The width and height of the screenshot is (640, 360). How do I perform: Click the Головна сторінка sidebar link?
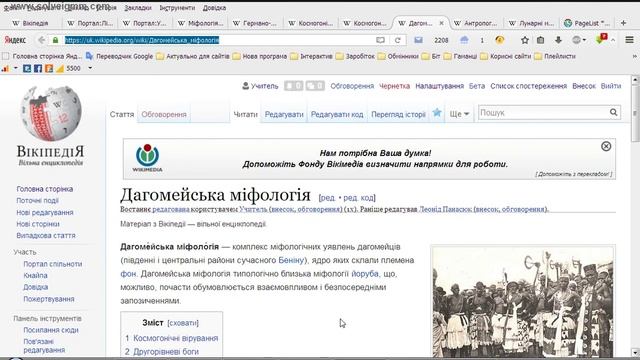44,189
